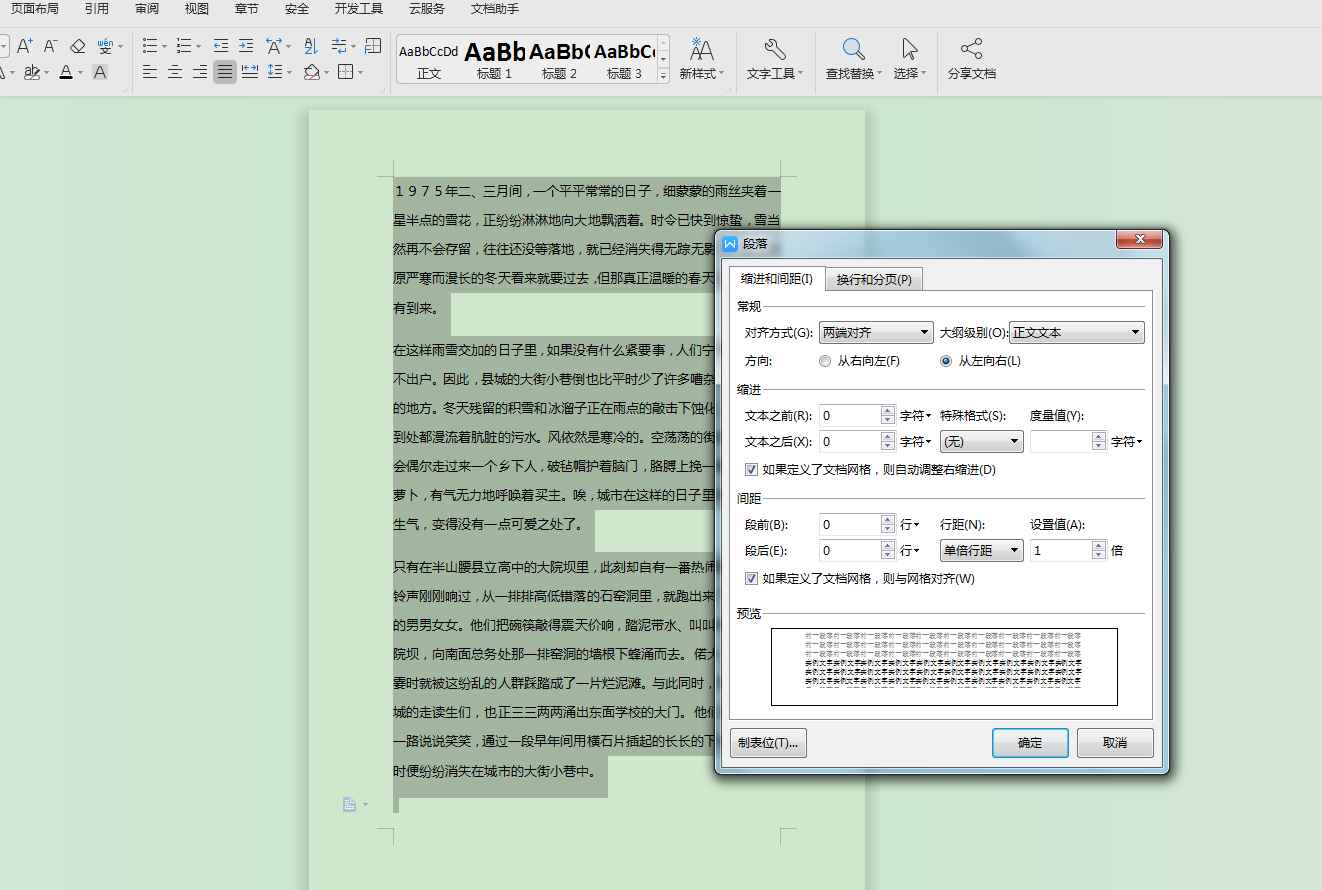Click the sort A-Z icon
Screen dimensions: 1322x890
(x=310, y=46)
